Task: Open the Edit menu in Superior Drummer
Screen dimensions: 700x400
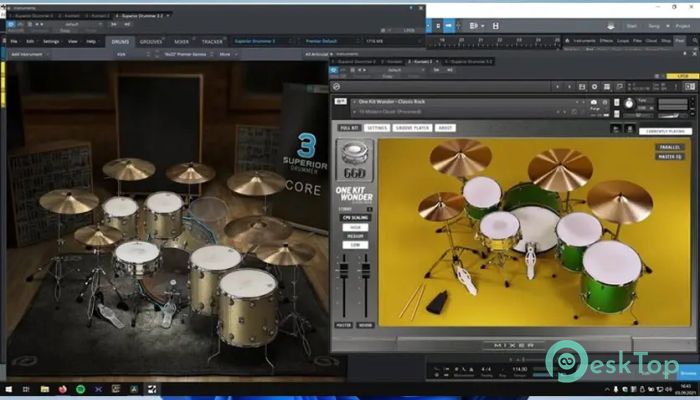Action: [x=30, y=42]
